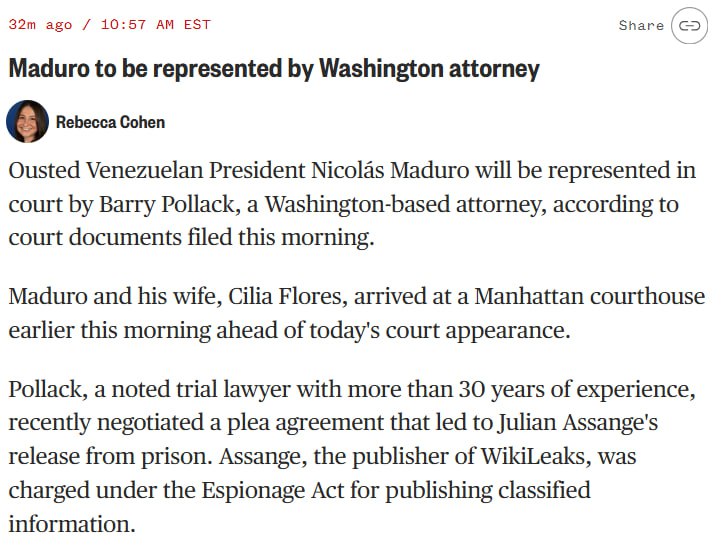The height and width of the screenshot is (552, 725).
Task: Click the "32m ago" relative timestamp
Action: tap(38, 24)
